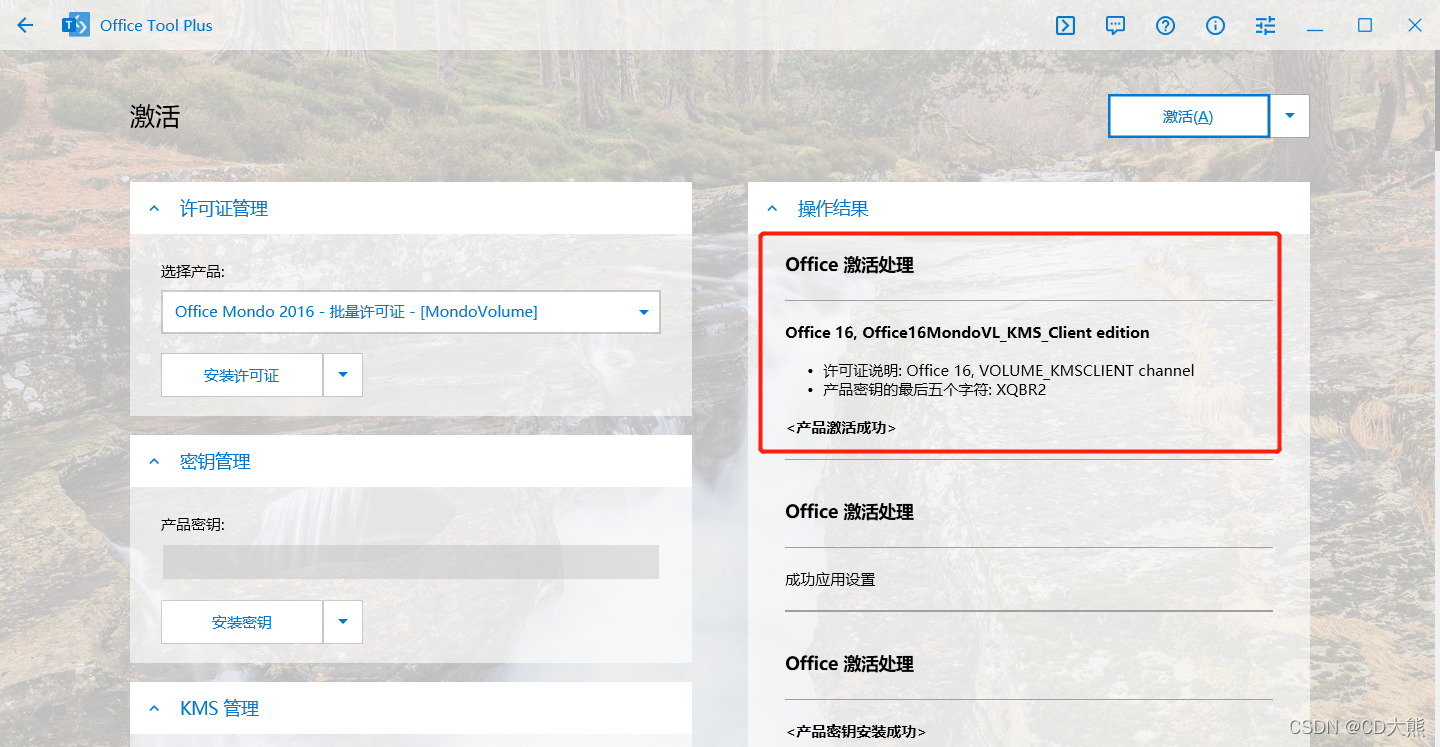The height and width of the screenshot is (747, 1440).
Task: Click the 安装密钥 button
Action: point(242,622)
